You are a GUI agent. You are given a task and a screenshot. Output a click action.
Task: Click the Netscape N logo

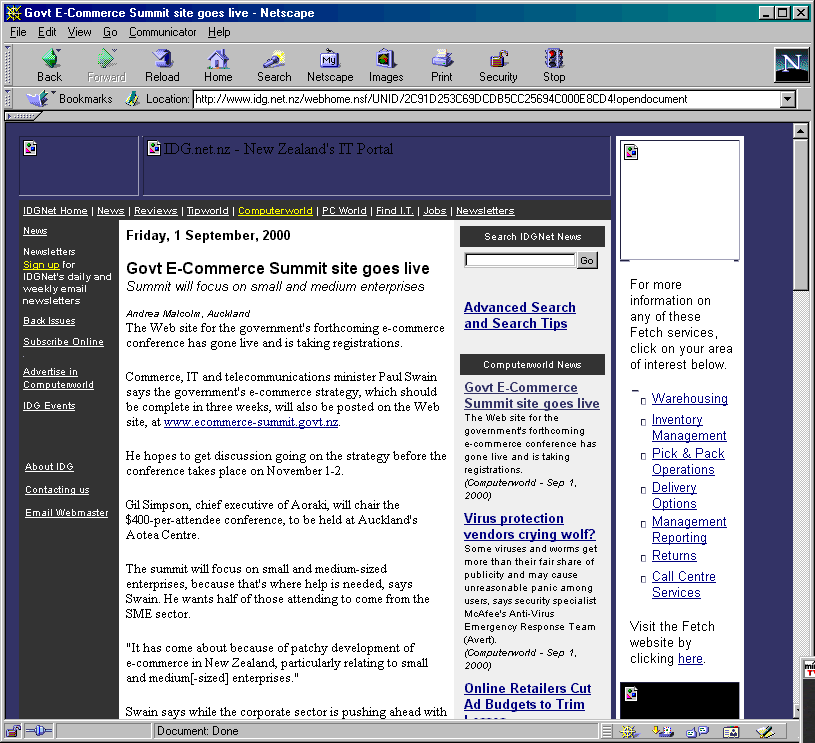click(x=790, y=65)
